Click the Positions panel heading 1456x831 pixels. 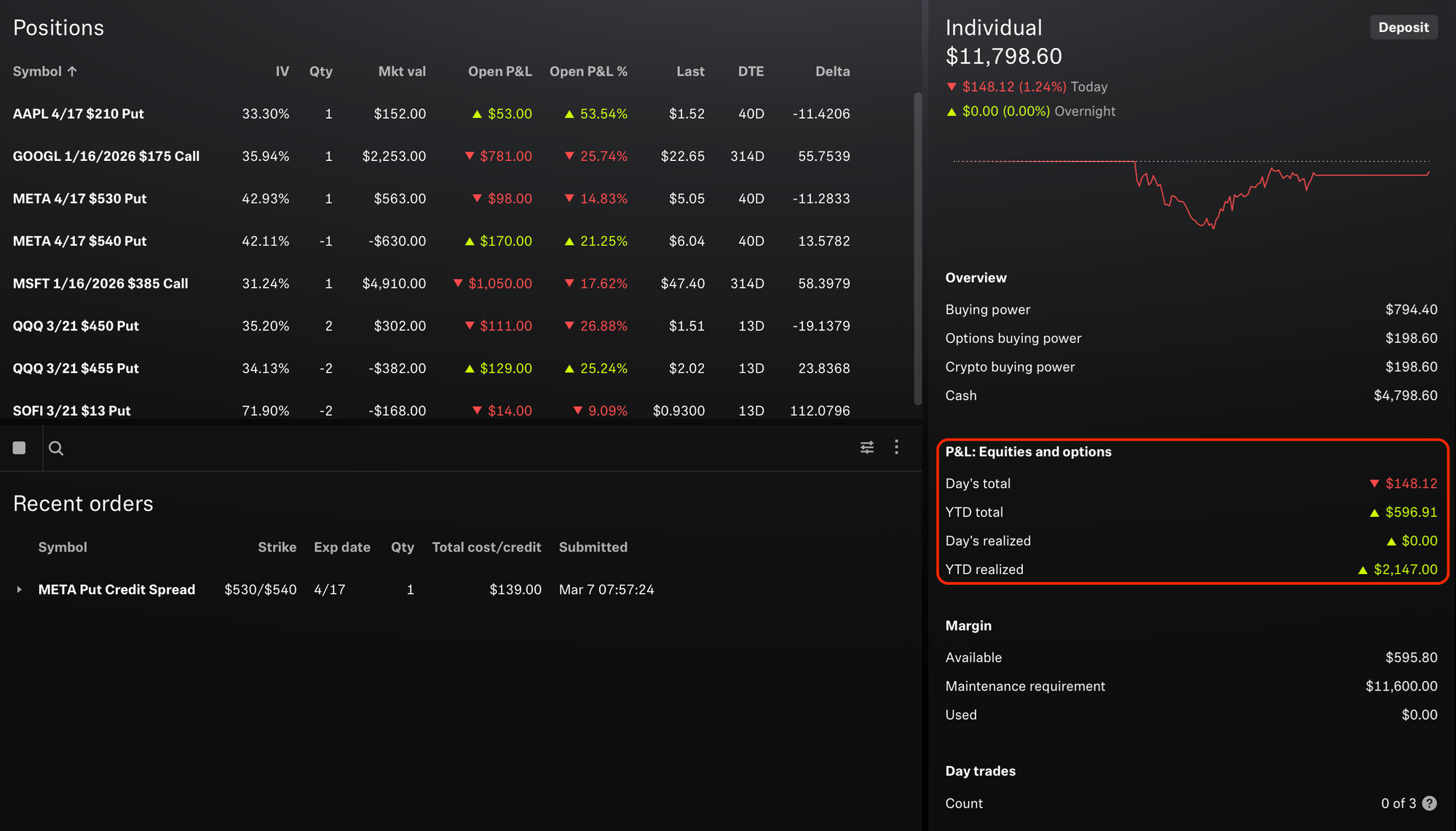click(58, 28)
